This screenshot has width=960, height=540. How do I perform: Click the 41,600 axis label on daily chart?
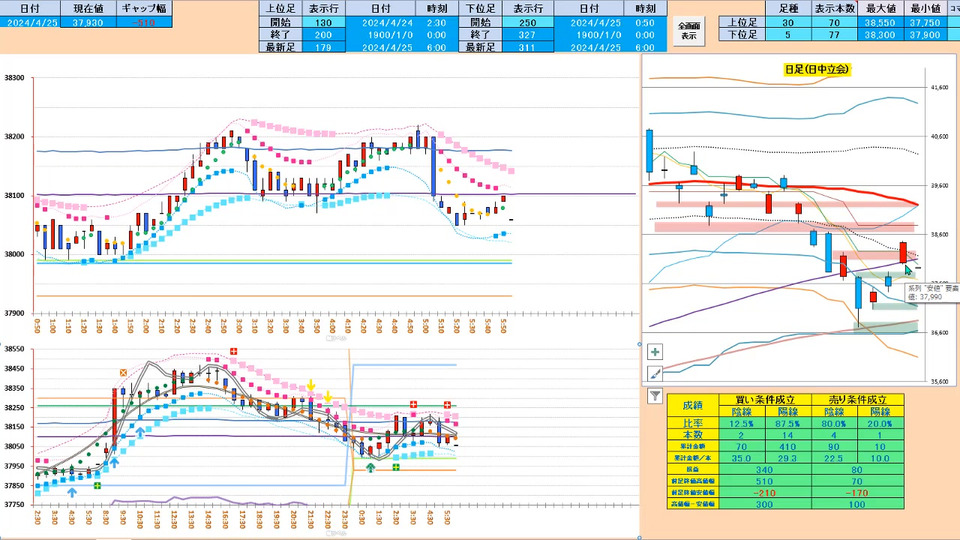coord(939,88)
